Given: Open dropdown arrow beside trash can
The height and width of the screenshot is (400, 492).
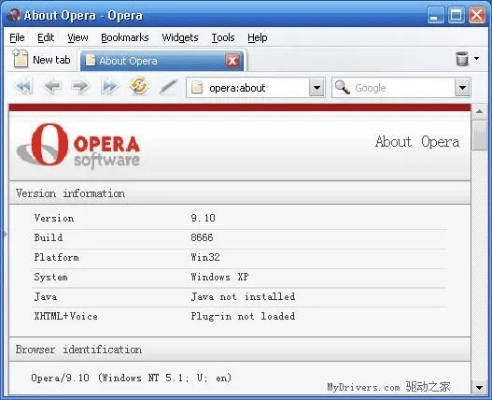Looking at the screenshot, I should pos(477,58).
